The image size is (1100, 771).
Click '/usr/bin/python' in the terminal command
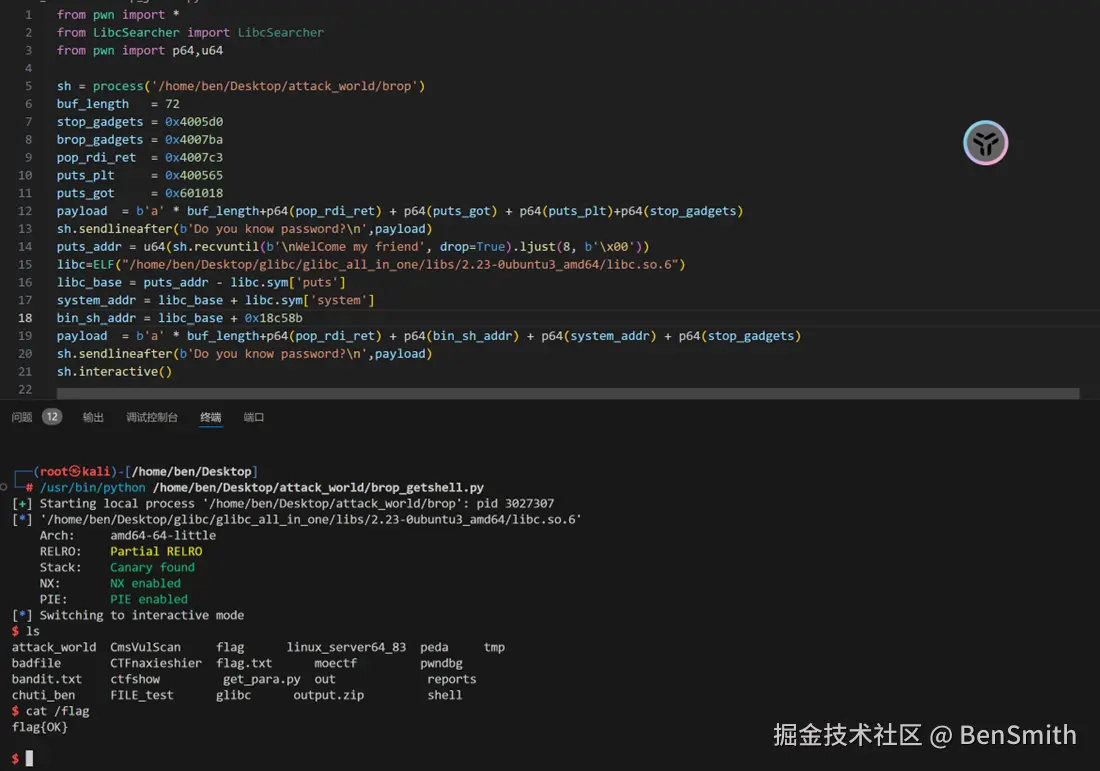93,487
